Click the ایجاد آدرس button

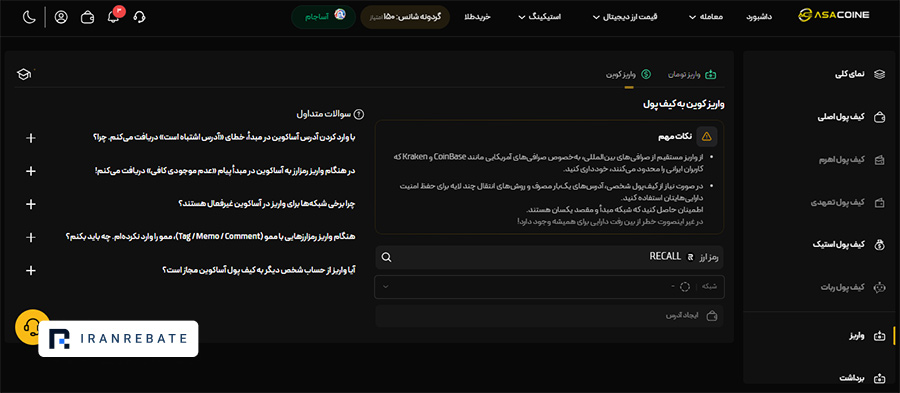click(549, 316)
